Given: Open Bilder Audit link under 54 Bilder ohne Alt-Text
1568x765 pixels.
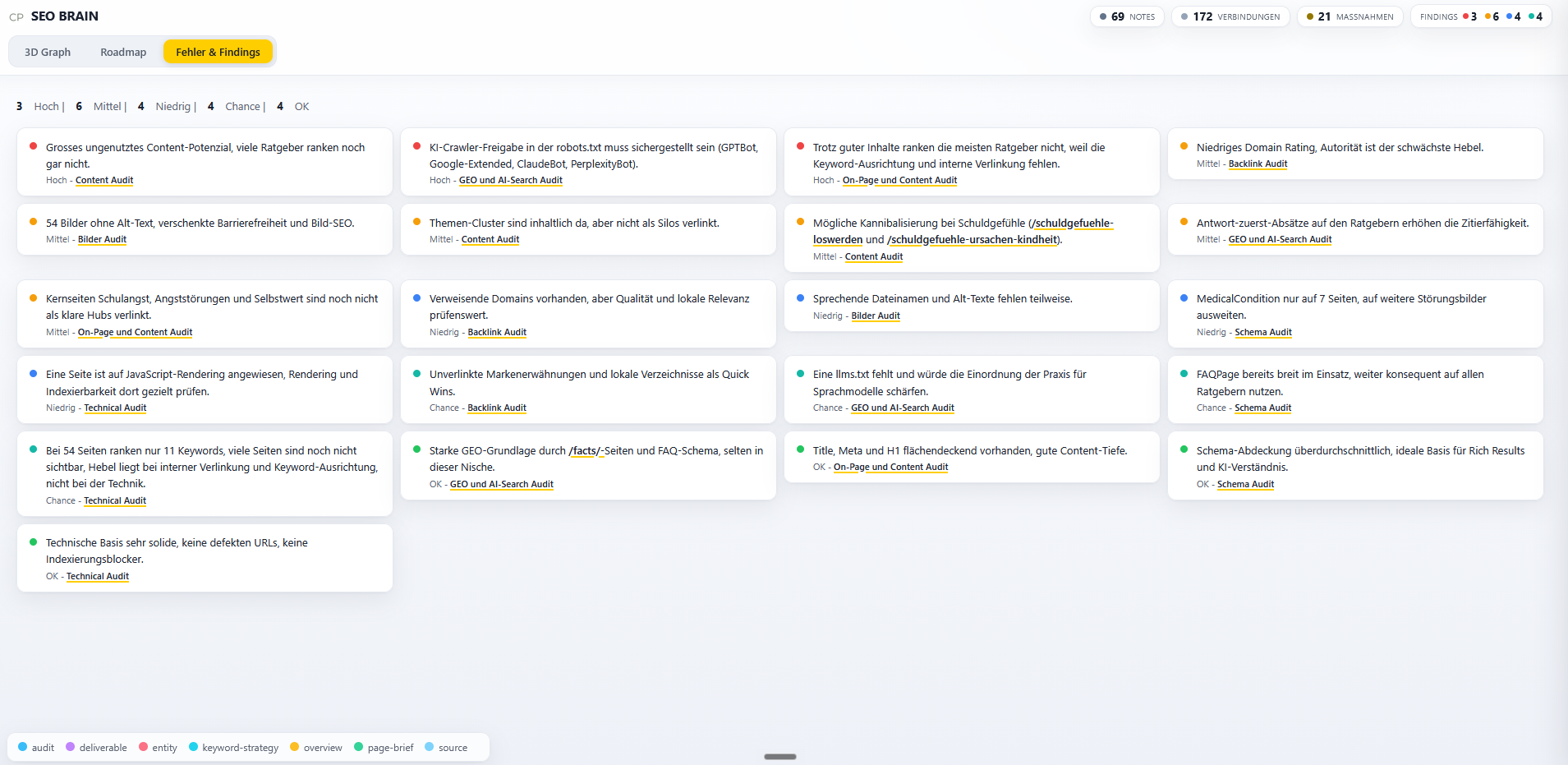Looking at the screenshot, I should pyautogui.click(x=102, y=240).
